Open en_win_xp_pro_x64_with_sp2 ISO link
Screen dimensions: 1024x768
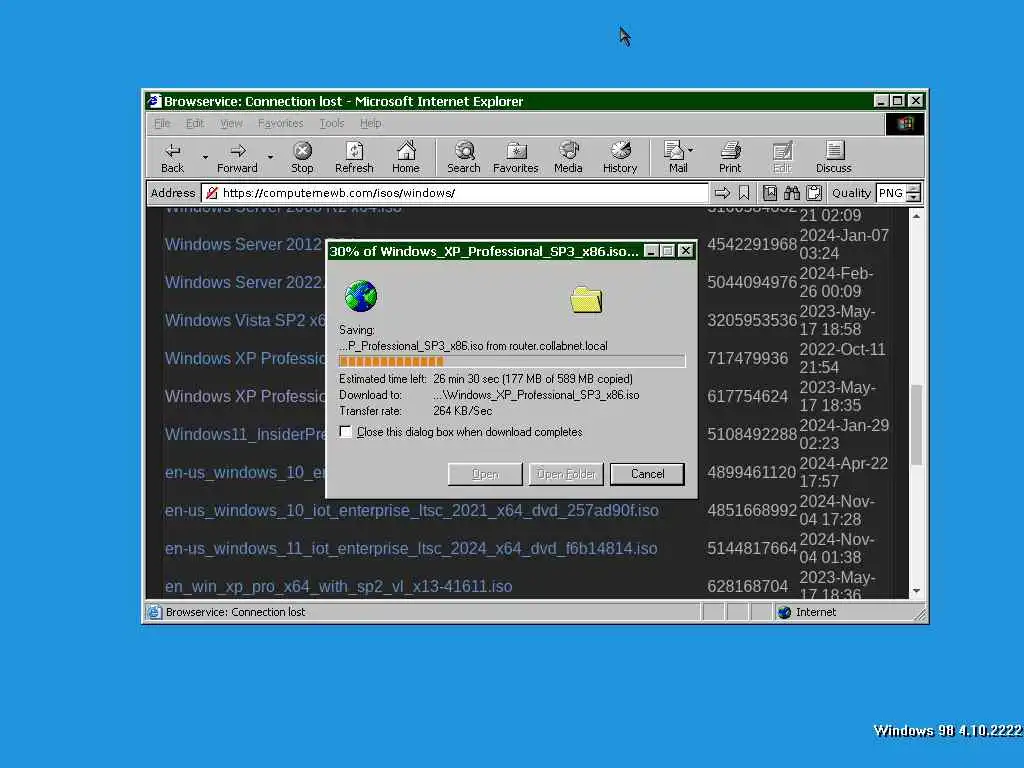coord(338,586)
